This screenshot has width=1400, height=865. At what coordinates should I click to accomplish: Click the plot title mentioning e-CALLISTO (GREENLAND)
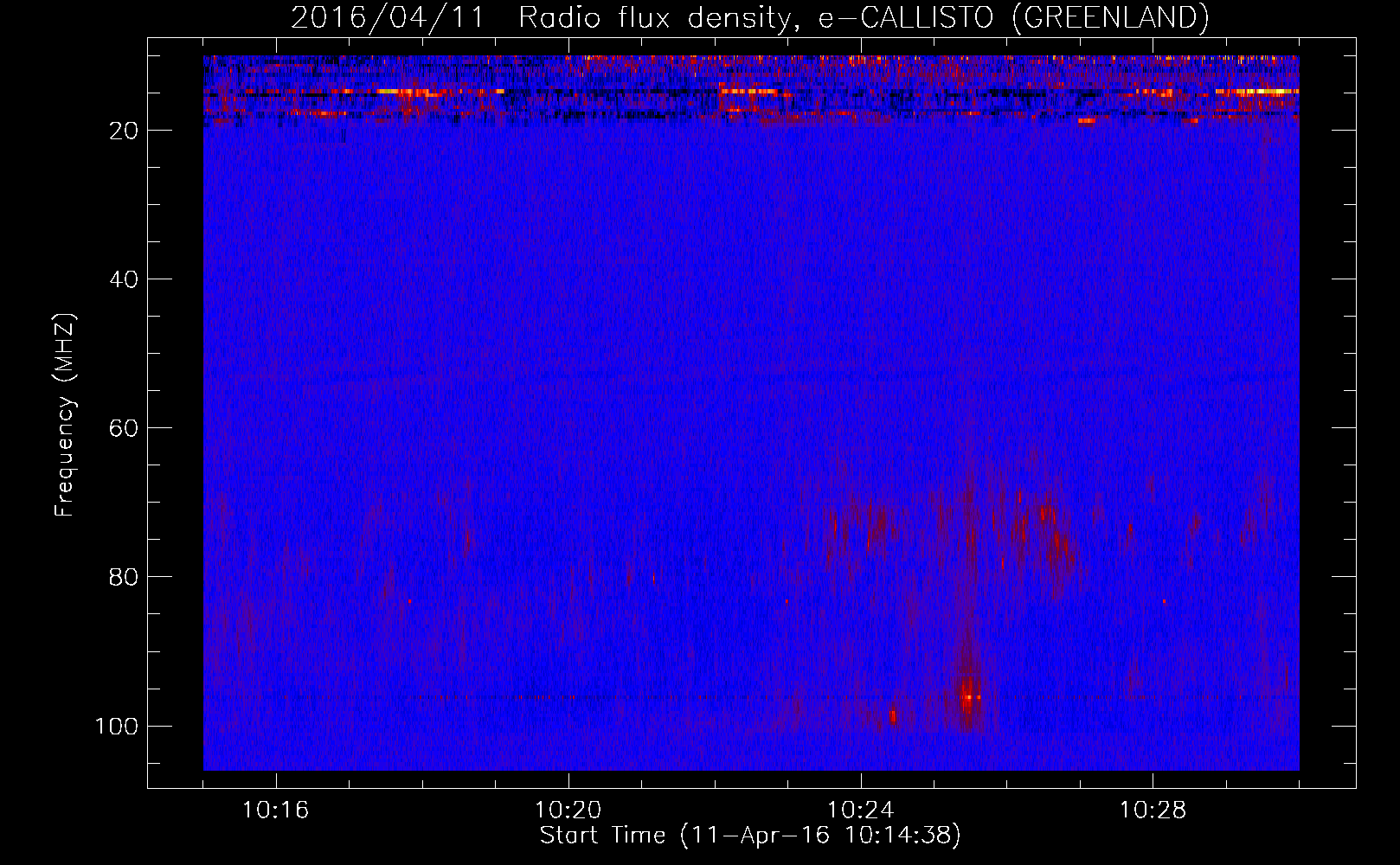tap(749, 17)
